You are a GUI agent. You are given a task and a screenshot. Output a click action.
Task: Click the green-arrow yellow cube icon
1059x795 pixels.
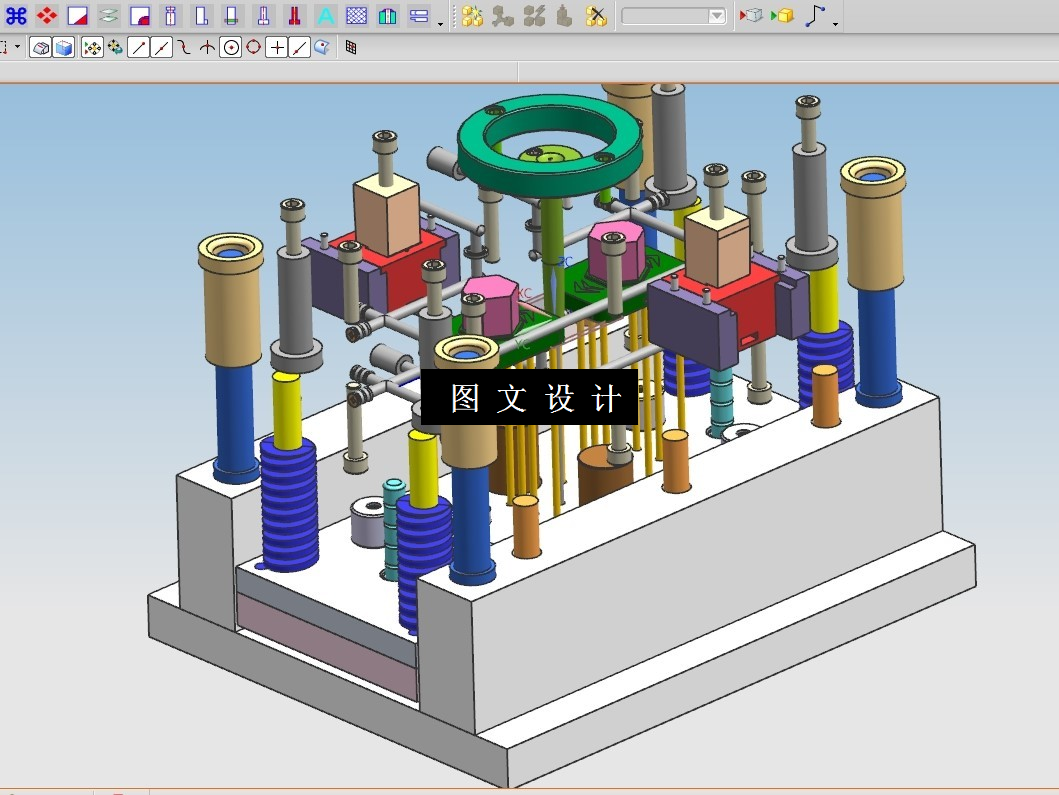click(783, 15)
